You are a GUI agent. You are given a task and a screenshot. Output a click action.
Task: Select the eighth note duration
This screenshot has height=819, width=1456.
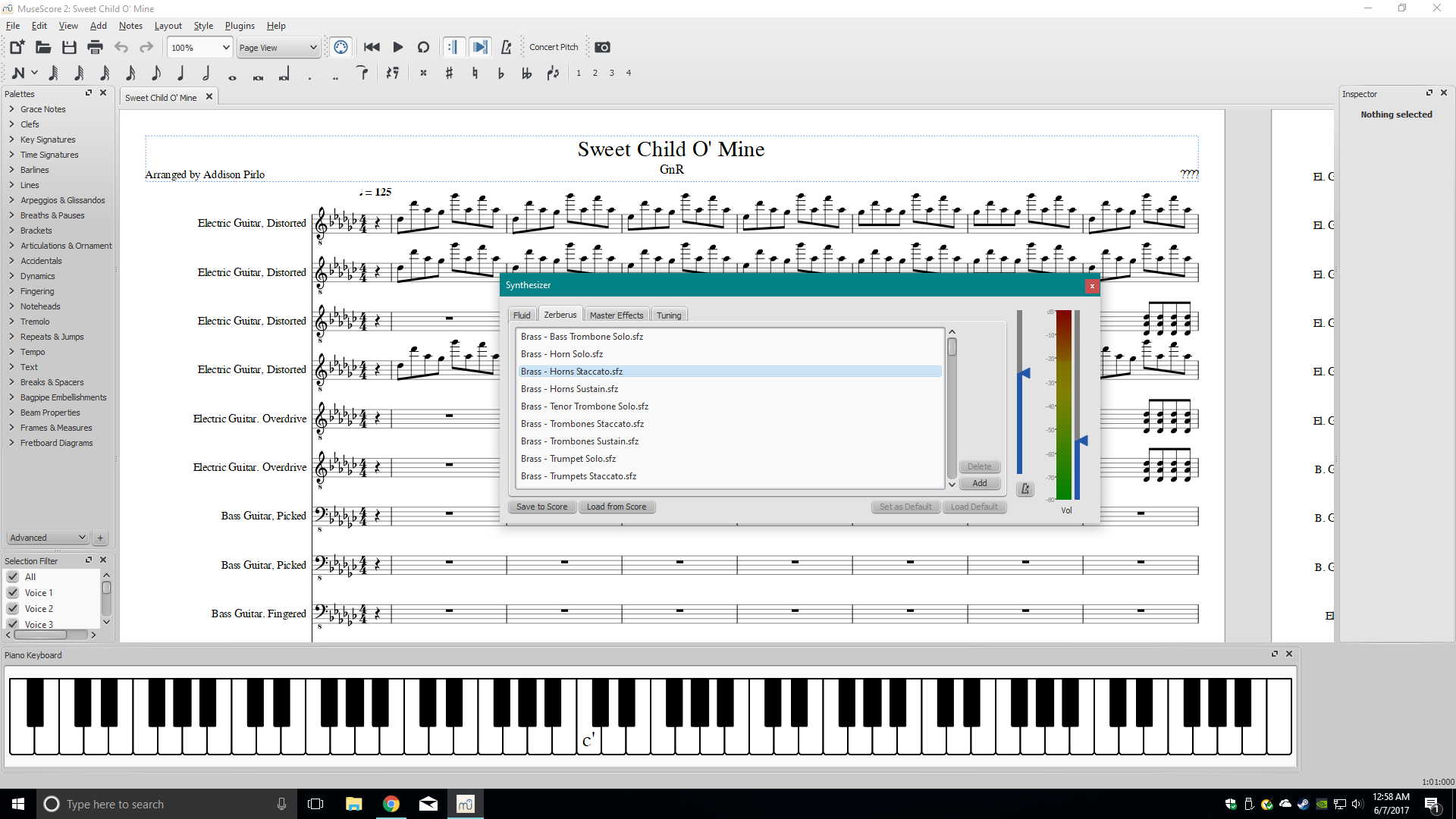pyautogui.click(x=155, y=73)
